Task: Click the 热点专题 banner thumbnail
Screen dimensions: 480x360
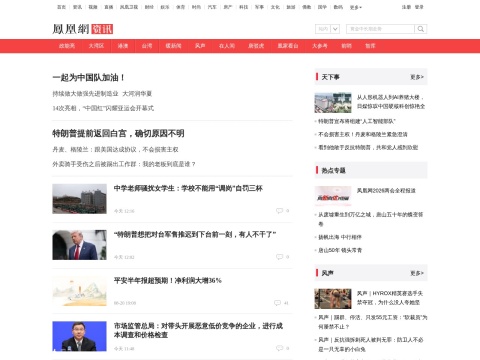Action: point(333,196)
